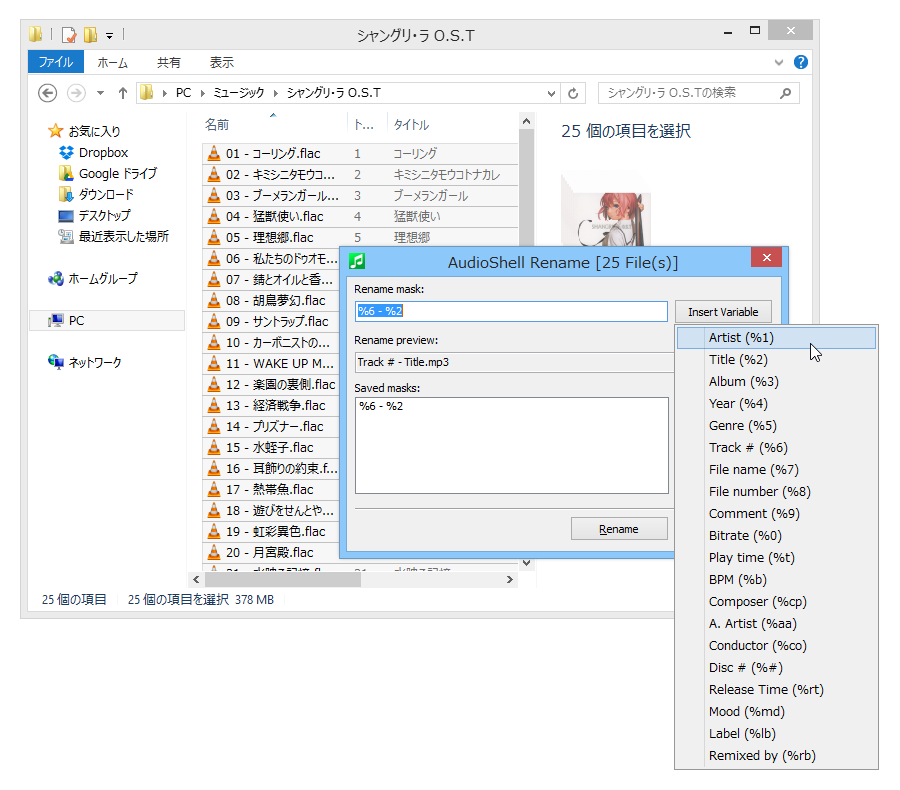
Task: Expand the address bar dropdown chevron
Action: click(x=549, y=92)
